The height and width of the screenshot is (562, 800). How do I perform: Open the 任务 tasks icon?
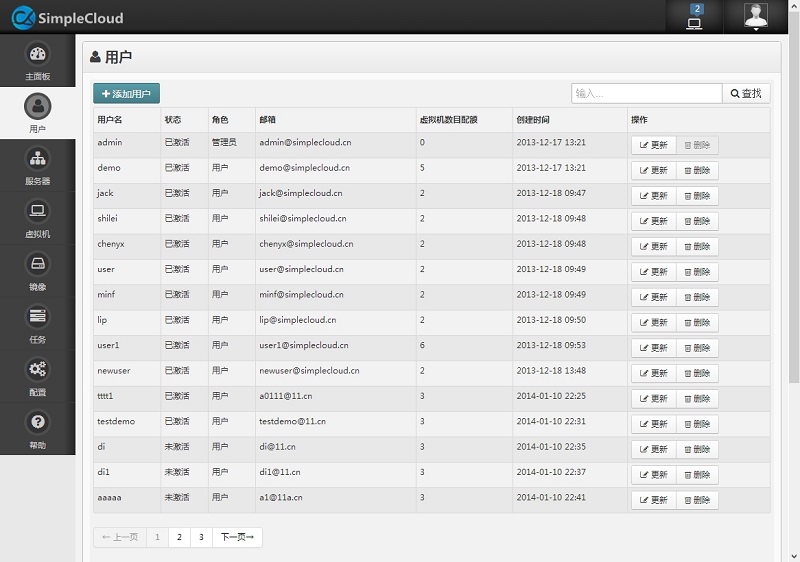tap(37, 318)
